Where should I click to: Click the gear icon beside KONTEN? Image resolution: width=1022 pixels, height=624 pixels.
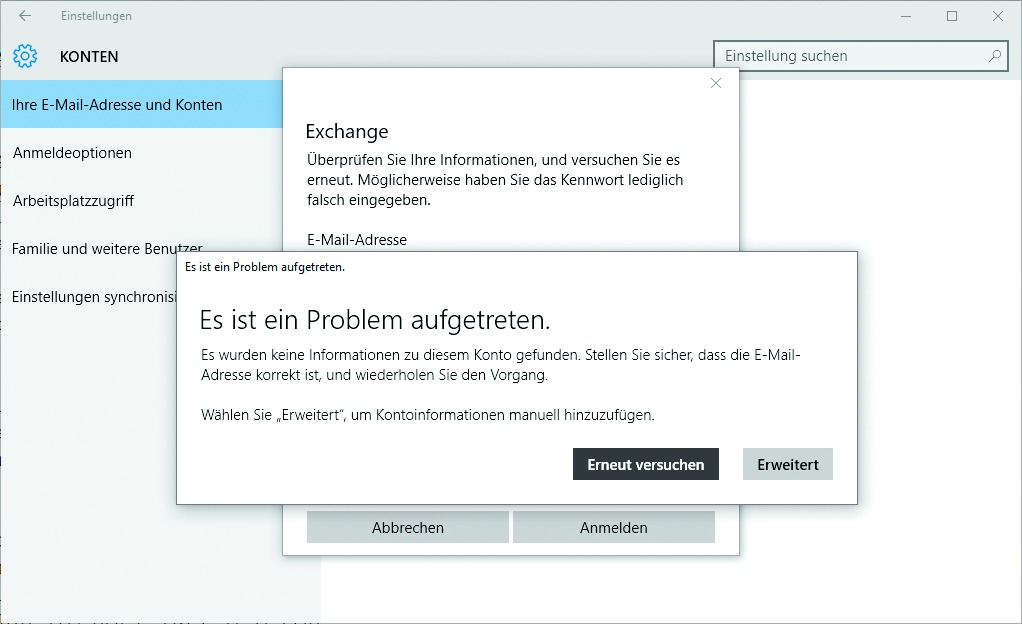point(25,56)
